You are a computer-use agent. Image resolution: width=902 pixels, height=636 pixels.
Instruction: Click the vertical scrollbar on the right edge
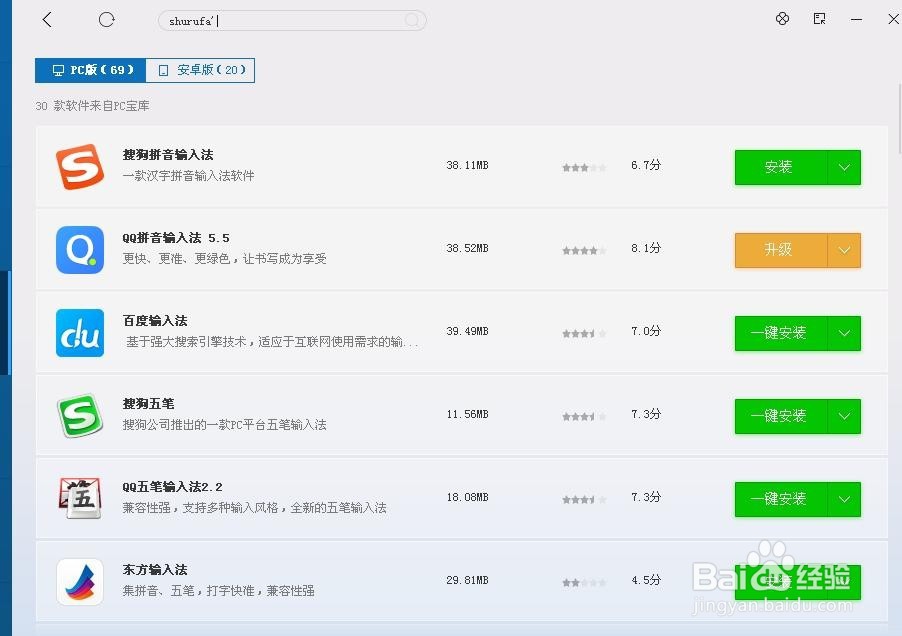point(899,118)
